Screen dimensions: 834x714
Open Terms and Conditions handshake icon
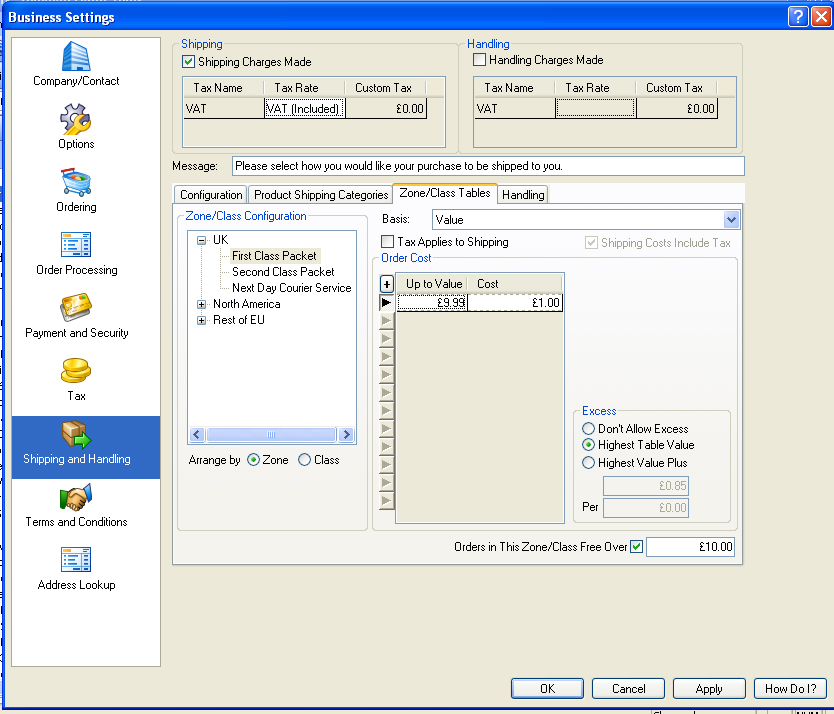coord(76,498)
